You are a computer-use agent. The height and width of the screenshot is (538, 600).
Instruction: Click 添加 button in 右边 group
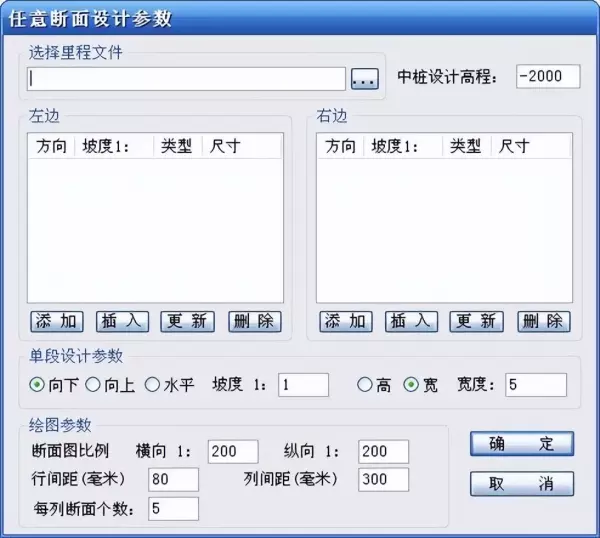[346, 321]
